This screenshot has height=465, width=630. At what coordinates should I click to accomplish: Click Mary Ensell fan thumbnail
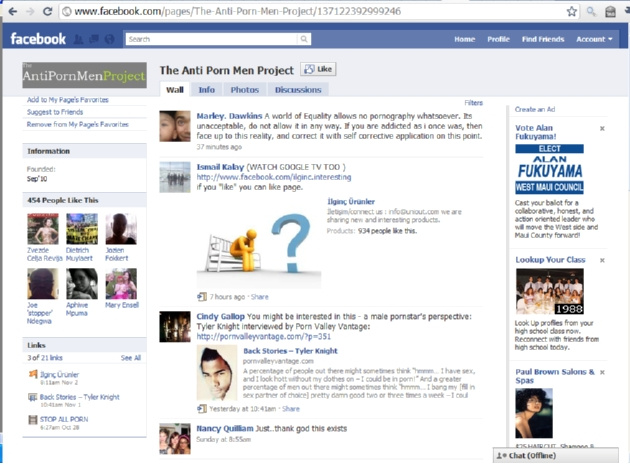click(121, 284)
